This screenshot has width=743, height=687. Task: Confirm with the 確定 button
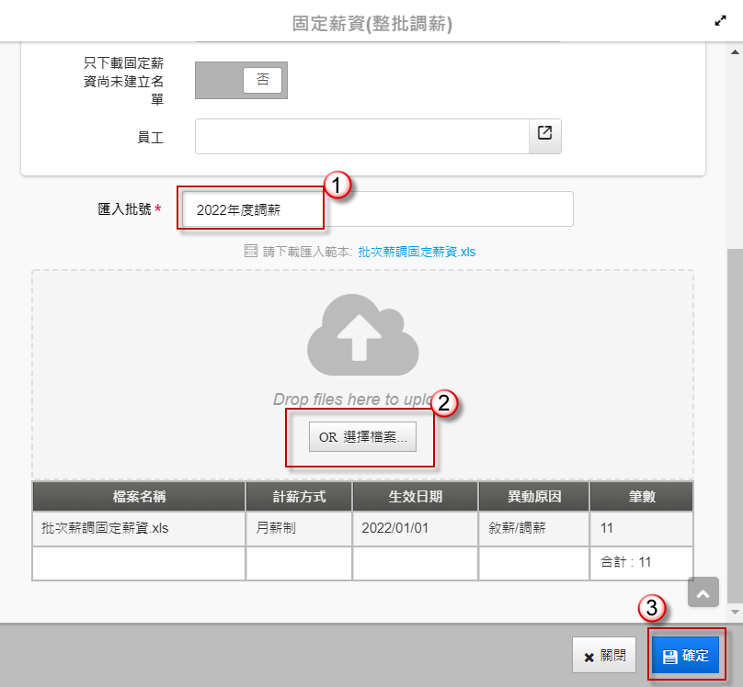686,655
